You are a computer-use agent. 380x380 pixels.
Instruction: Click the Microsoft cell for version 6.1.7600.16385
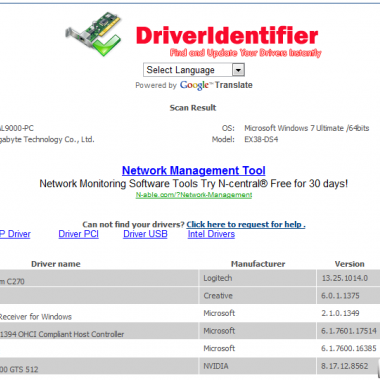pyautogui.click(x=257, y=348)
